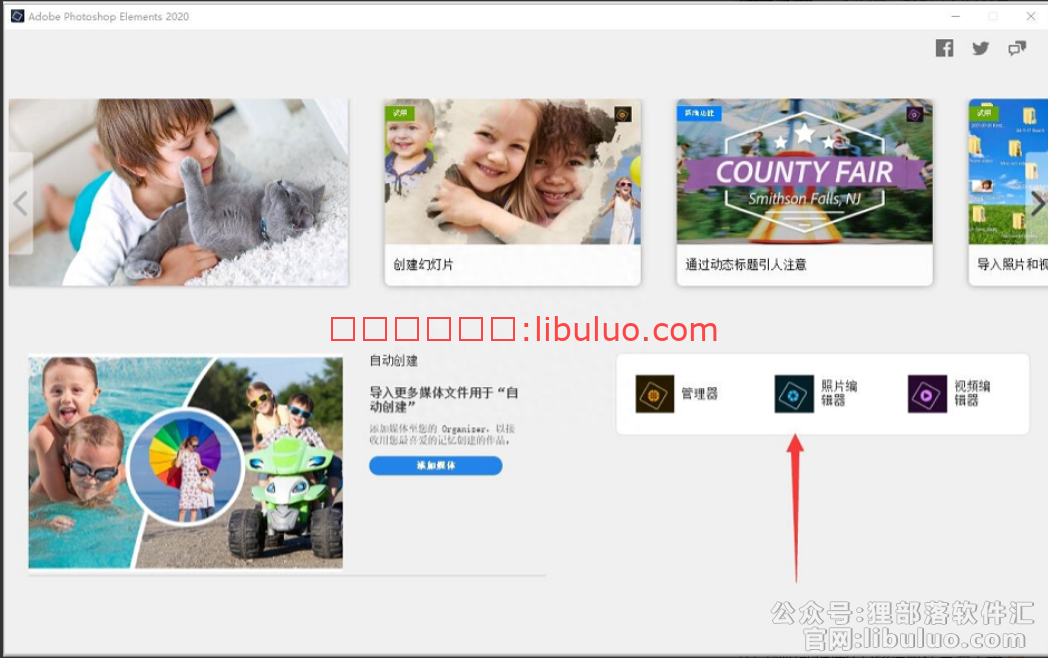Open the Twitter bird icon
1048x658 pixels.
click(x=981, y=48)
